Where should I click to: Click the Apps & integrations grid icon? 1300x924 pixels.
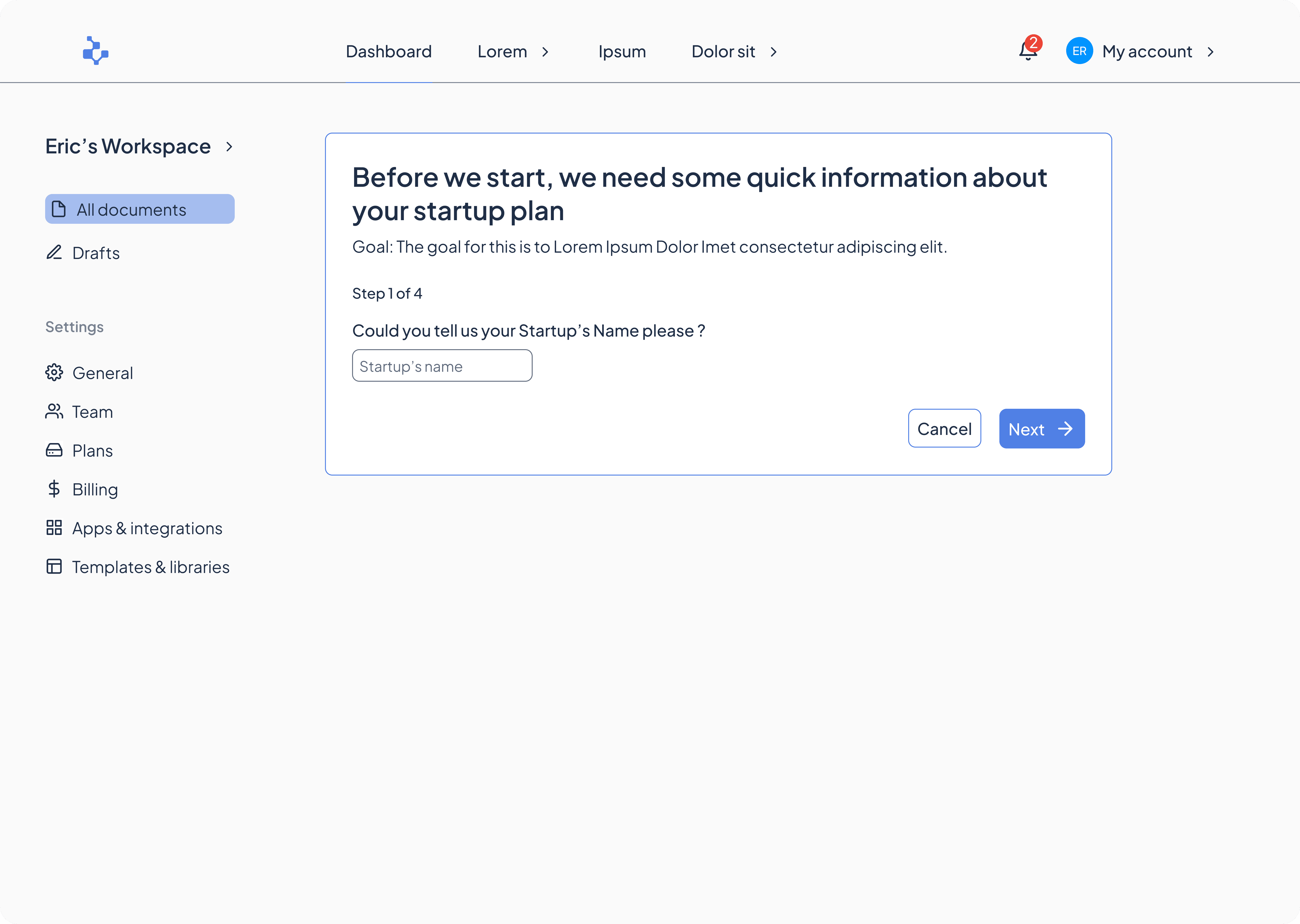[x=54, y=527]
